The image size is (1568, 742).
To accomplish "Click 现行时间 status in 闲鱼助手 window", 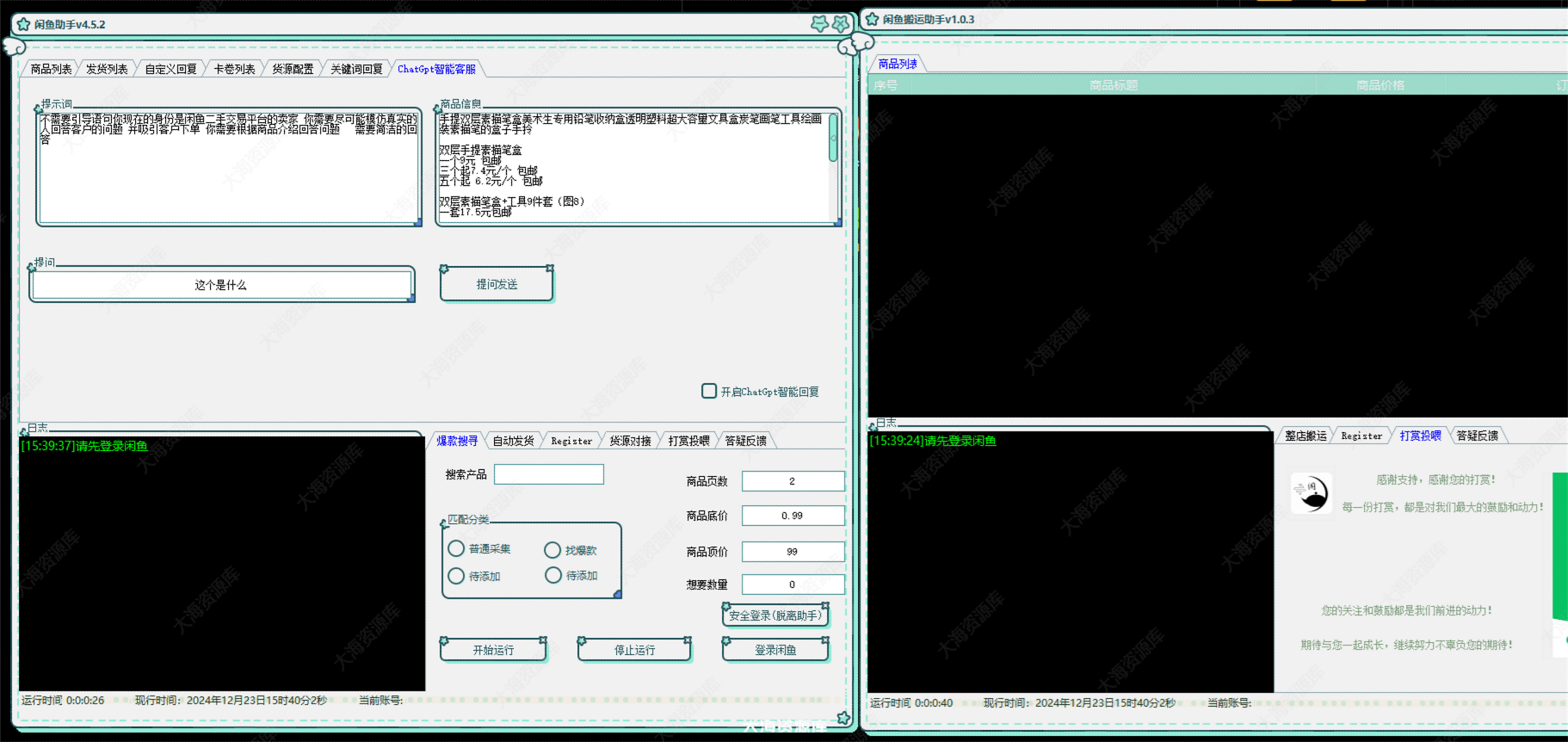I will point(231,701).
